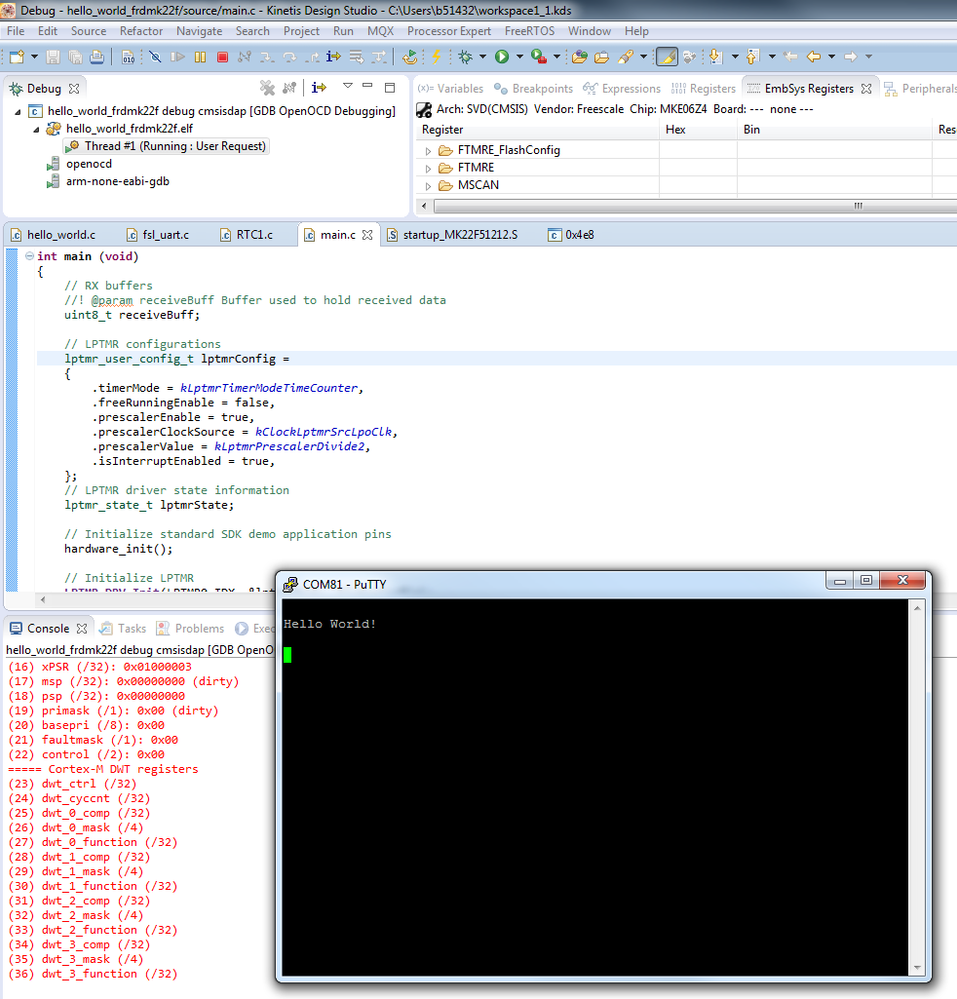The image size is (957, 999).
Task: Click the New wizard toolbar icon
Action: point(17,57)
